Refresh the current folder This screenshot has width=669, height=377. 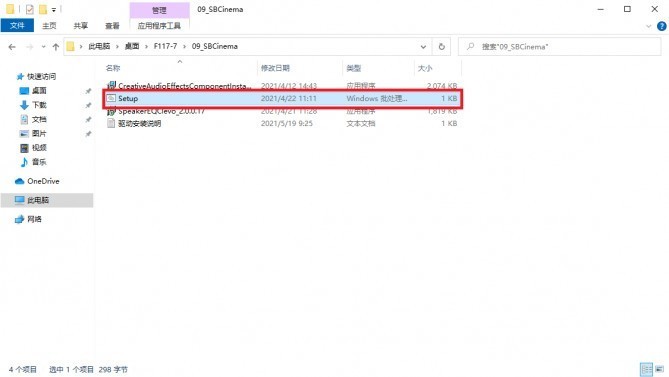coord(442,46)
